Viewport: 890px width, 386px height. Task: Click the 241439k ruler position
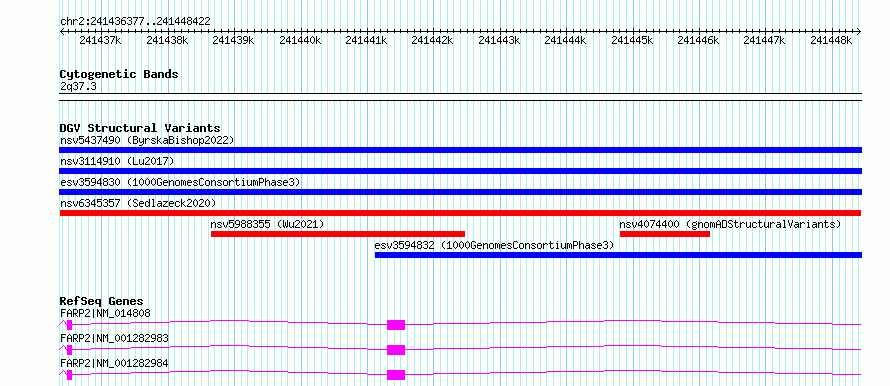pos(233,40)
